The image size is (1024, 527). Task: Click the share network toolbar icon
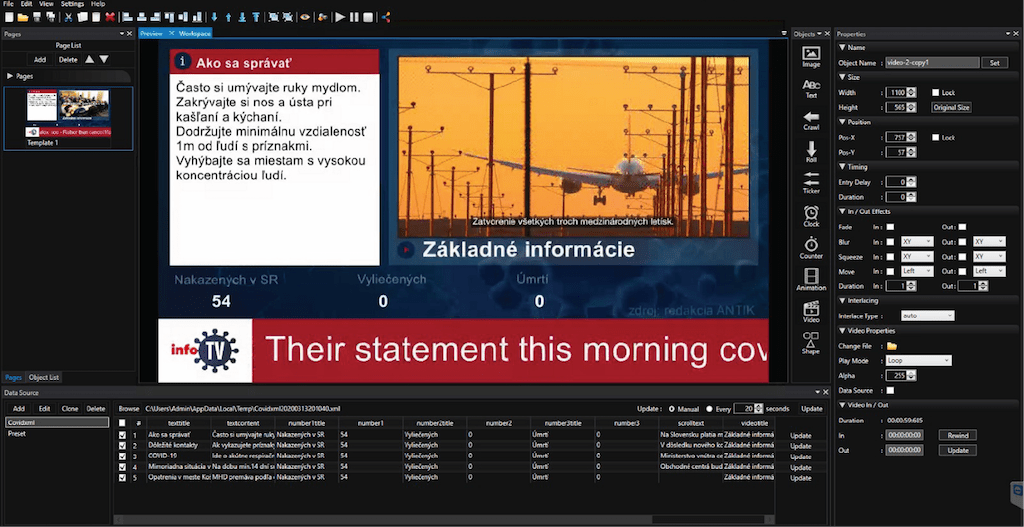(x=385, y=17)
